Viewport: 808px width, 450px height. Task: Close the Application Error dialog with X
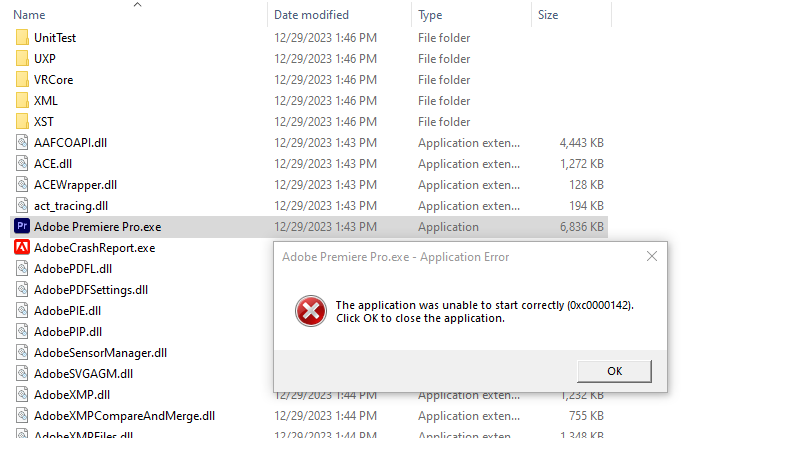(x=652, y=256)
